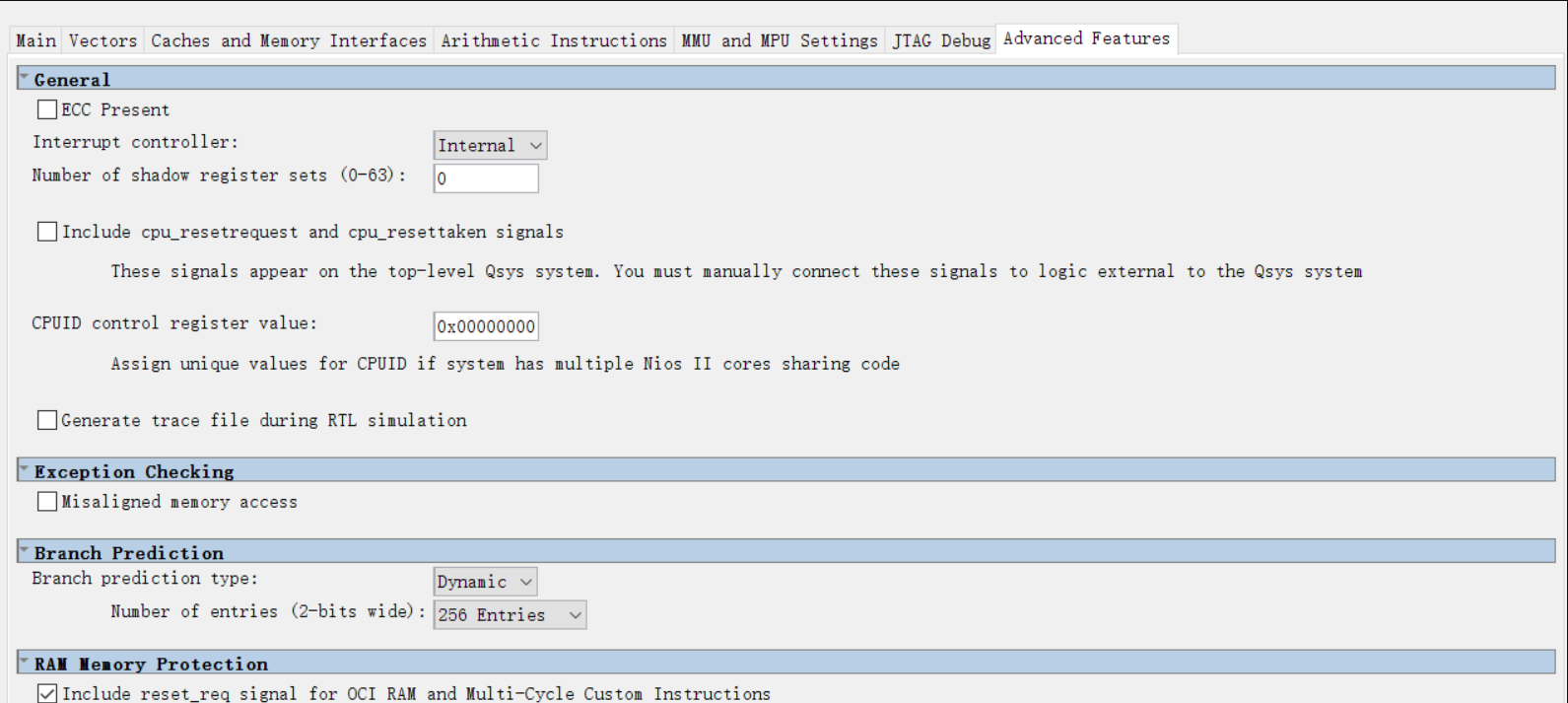1568x703 pixels.
Task: Click the CPUID control register value field
Action: coord(486,326)
